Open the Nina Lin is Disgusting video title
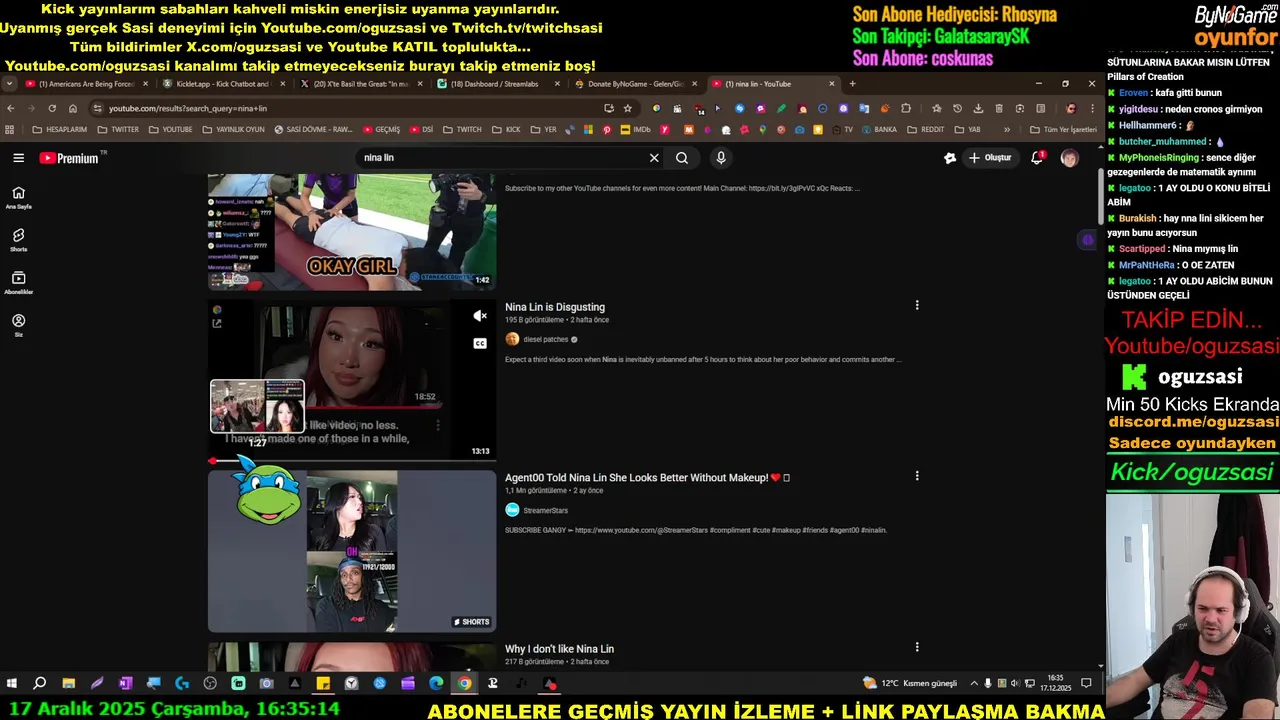 [555, 307]
